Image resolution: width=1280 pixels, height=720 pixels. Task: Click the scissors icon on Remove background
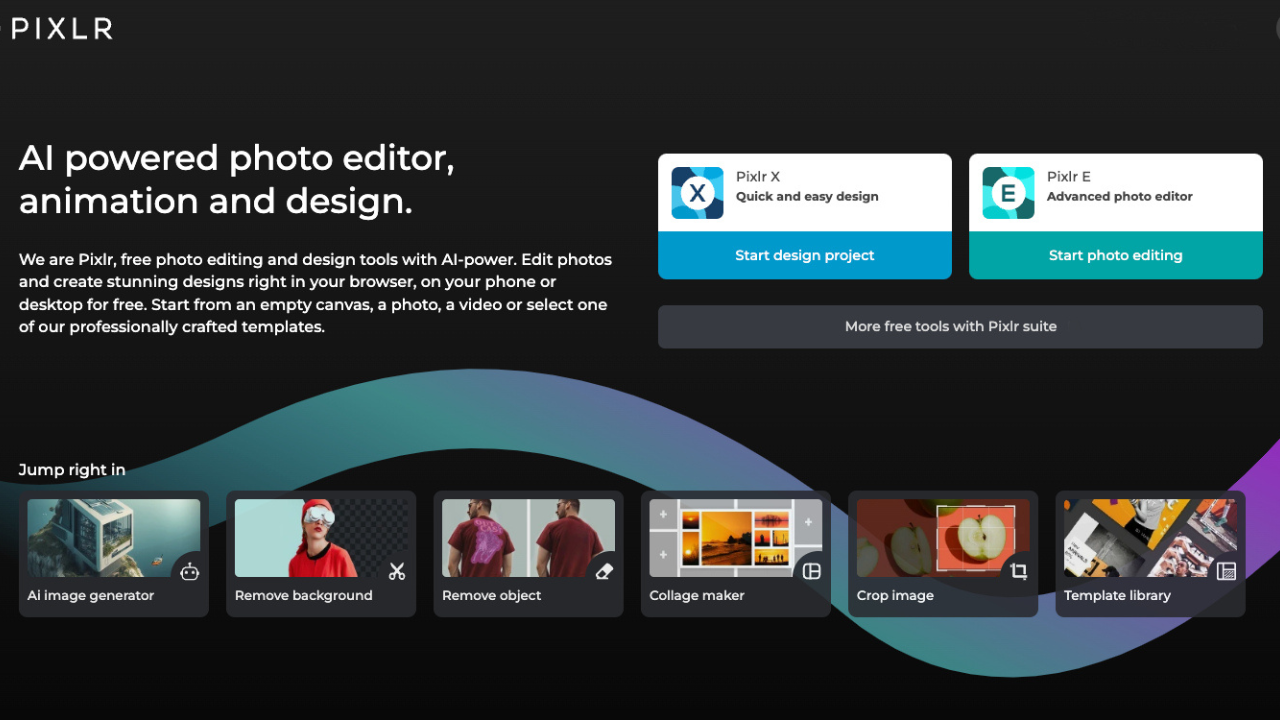pyautogui.click(x=397, y=571)
